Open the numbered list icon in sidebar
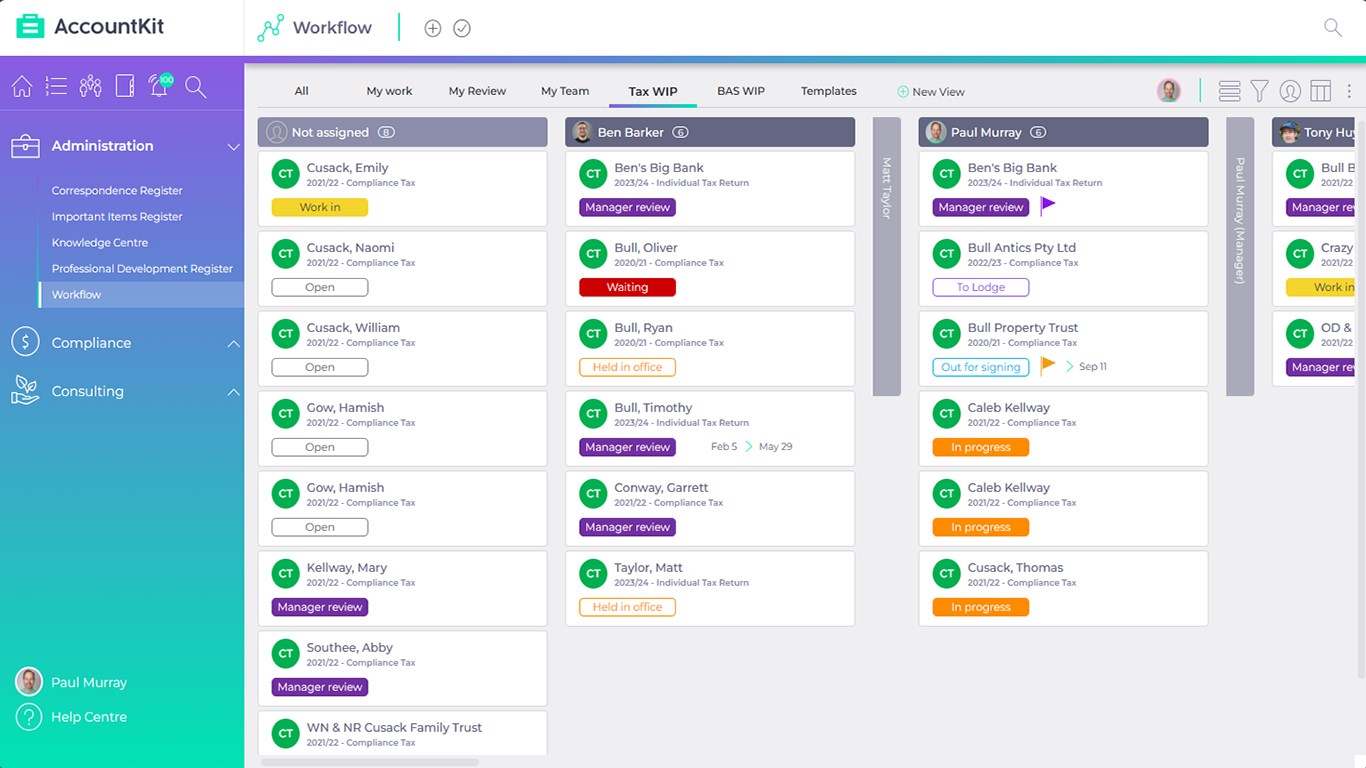Screen dimensions: 1366x768 point(56,87)
